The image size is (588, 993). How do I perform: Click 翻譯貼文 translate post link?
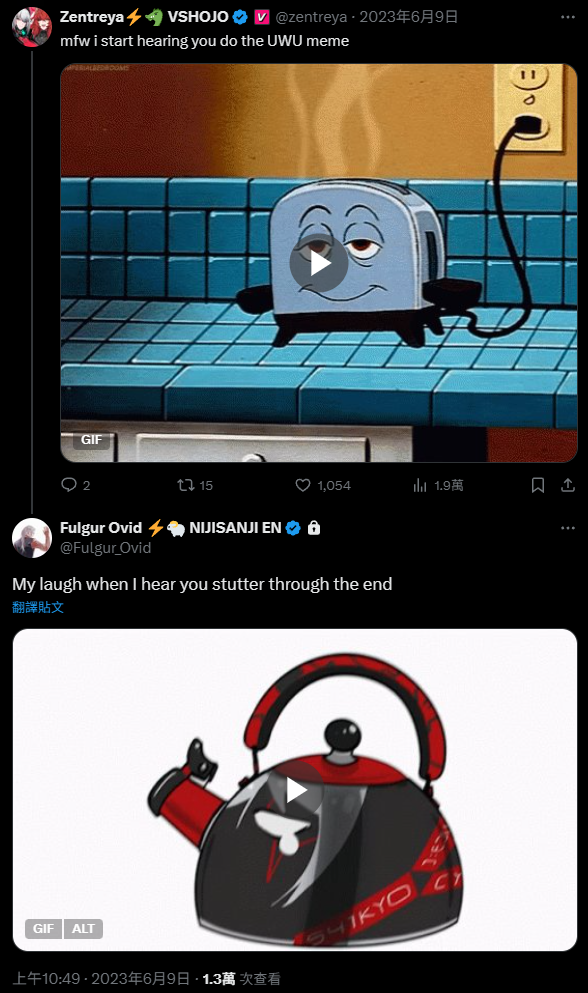(38, 607)
